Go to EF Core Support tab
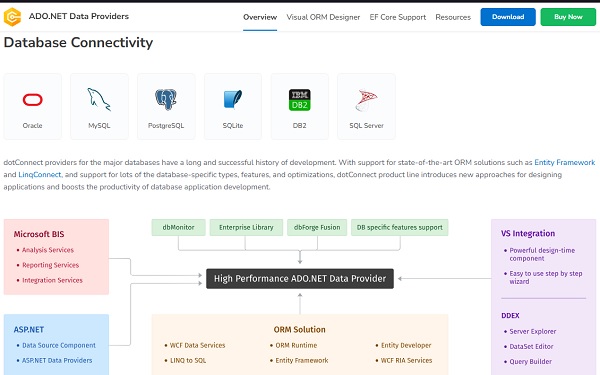 (398, 17)
